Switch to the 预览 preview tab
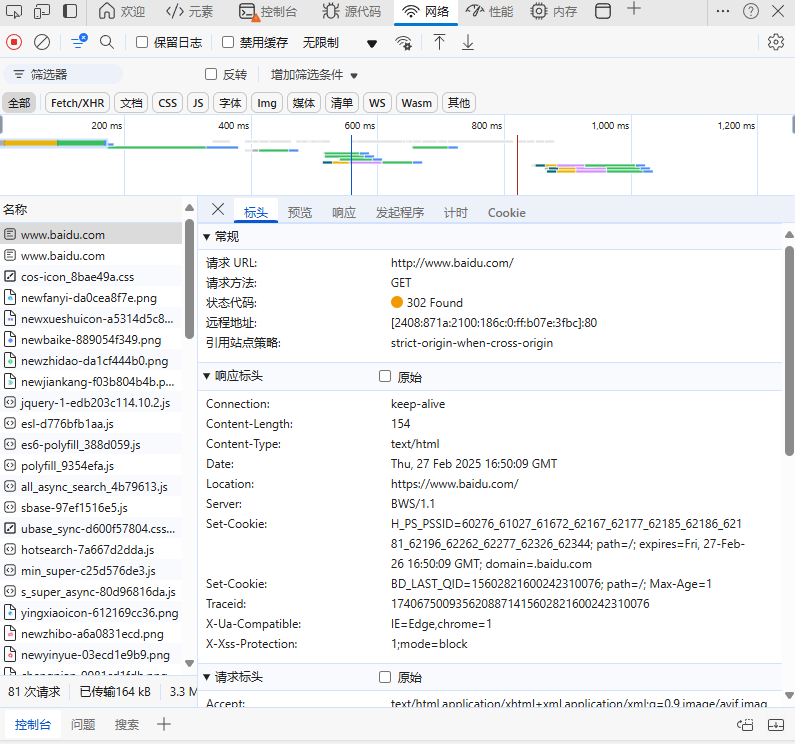 pyautogui.click(x=300, y=212)
